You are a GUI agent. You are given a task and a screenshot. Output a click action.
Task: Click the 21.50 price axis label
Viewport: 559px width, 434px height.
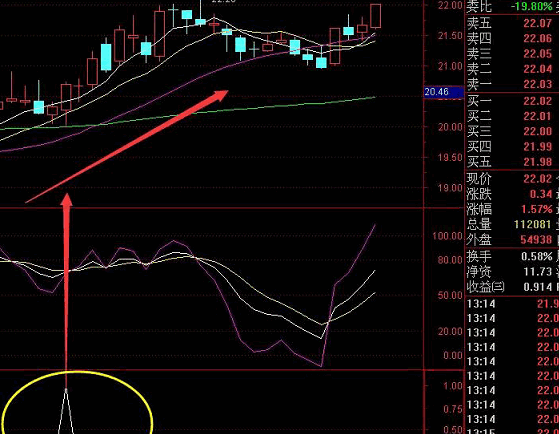[x=450, y=36]
